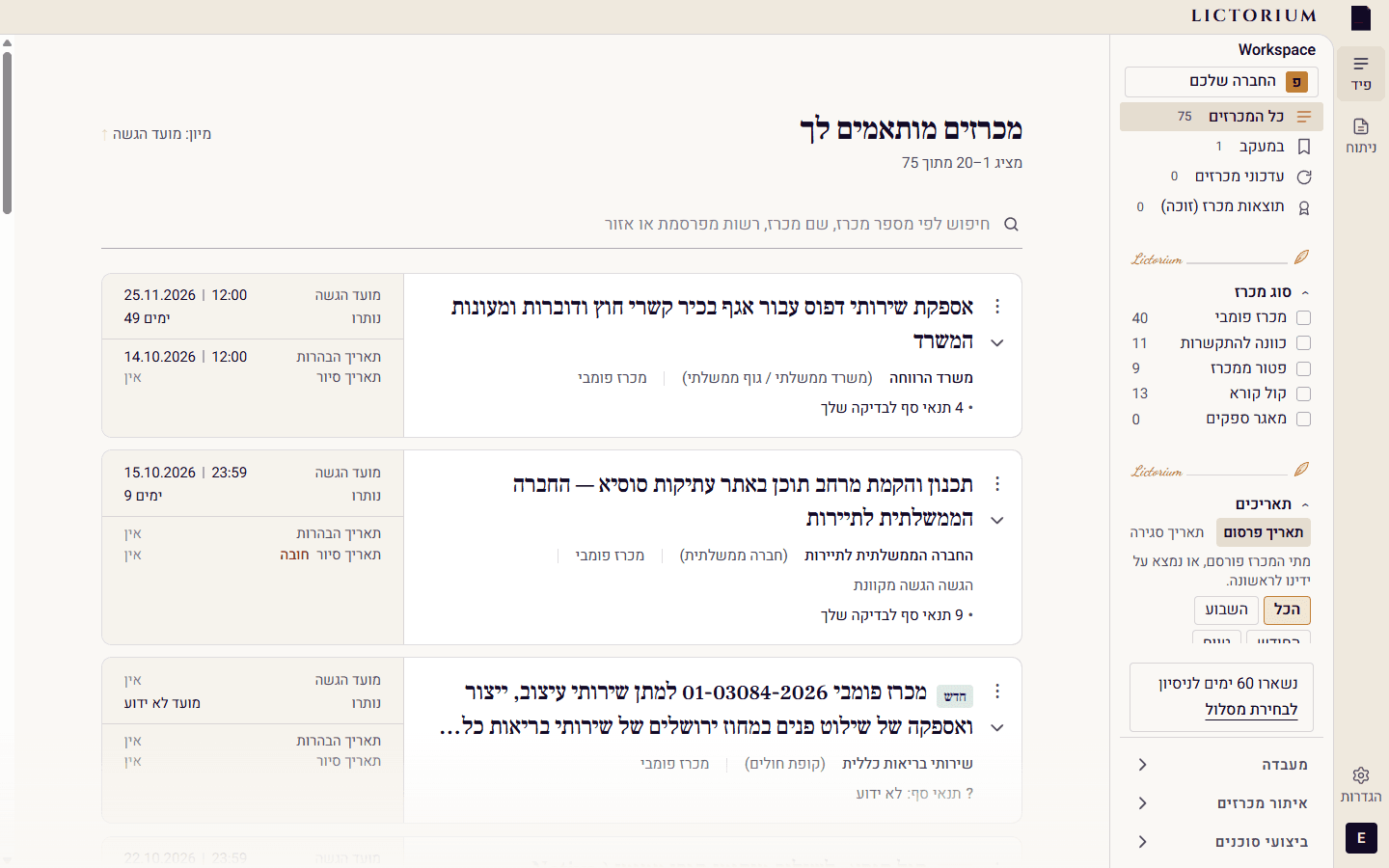Image resolution: width=1389 pixels, height=868 pixels.
Task: Open הגדרות settings gear icon
Action: pos(1361,785)
